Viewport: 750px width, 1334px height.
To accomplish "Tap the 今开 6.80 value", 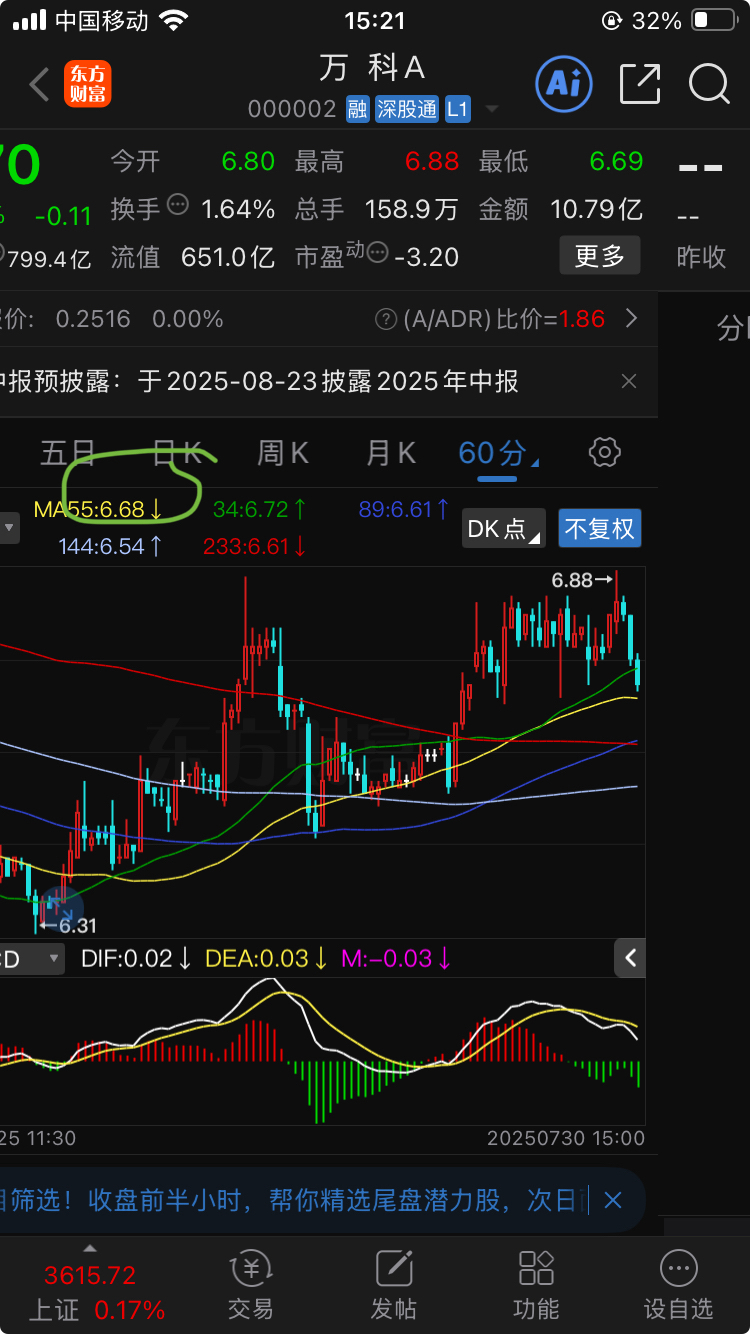I will (x=248, y=161).
